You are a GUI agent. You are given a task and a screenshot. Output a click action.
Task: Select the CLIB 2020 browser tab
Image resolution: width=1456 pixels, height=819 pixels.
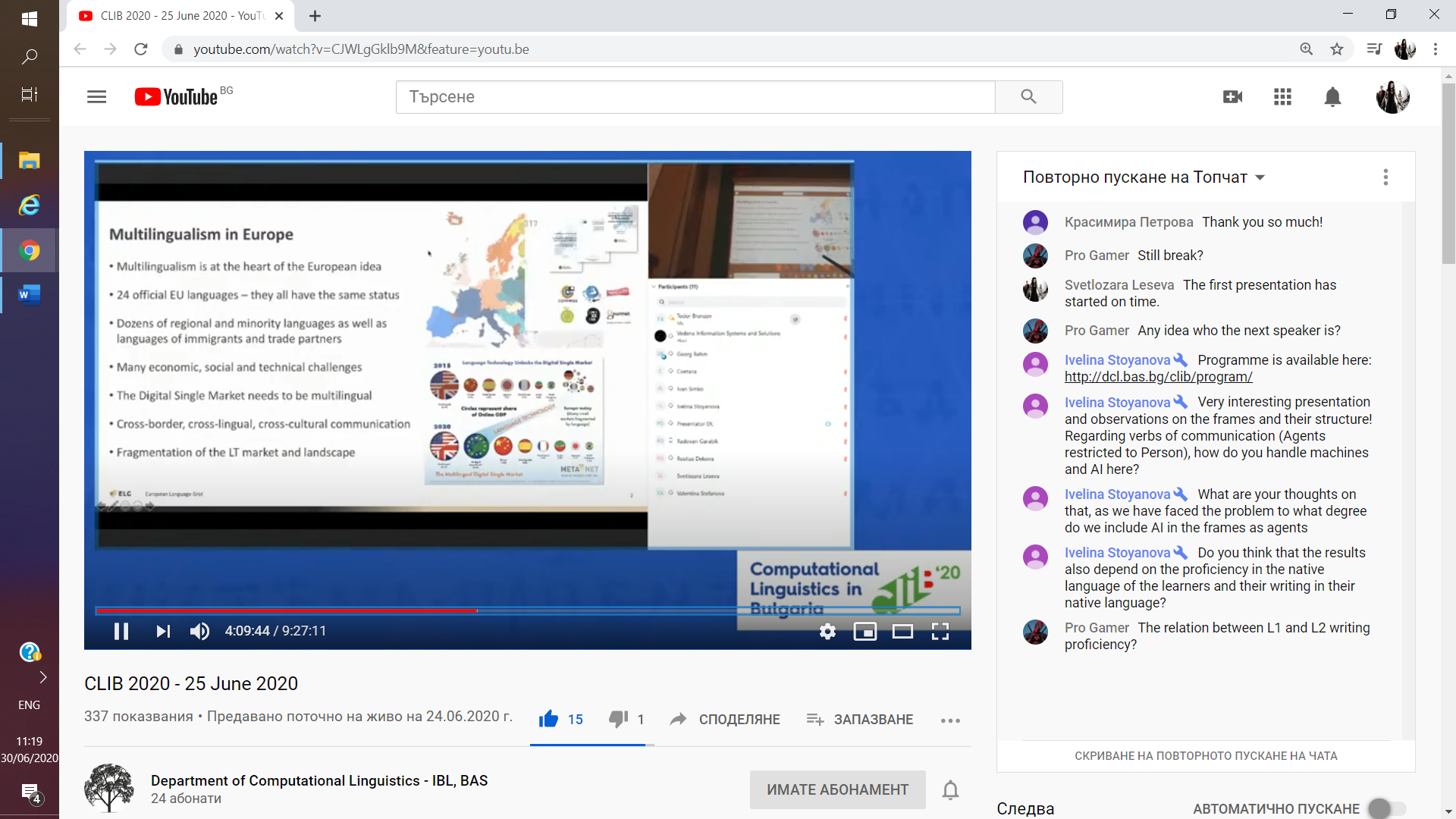coord(180,16)
